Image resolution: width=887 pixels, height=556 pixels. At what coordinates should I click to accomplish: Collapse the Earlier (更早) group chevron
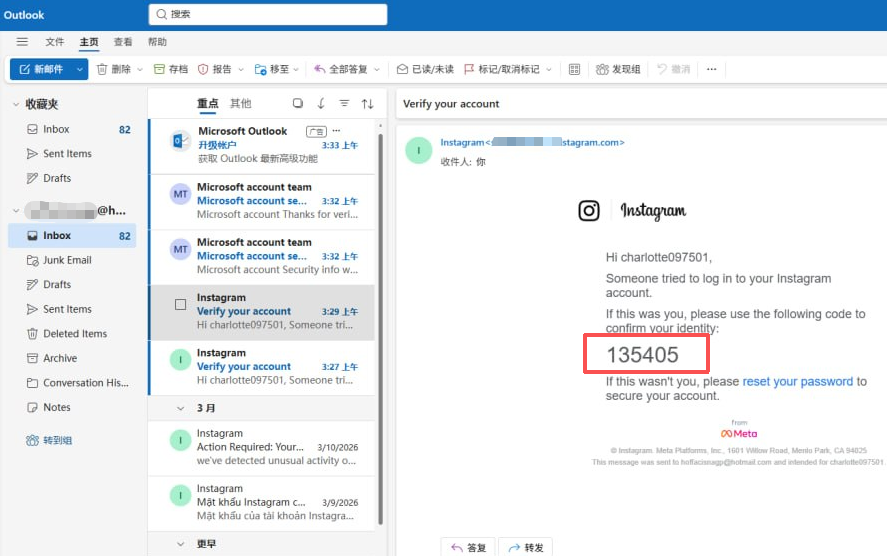pyautogui.click(x=180, y=544)
